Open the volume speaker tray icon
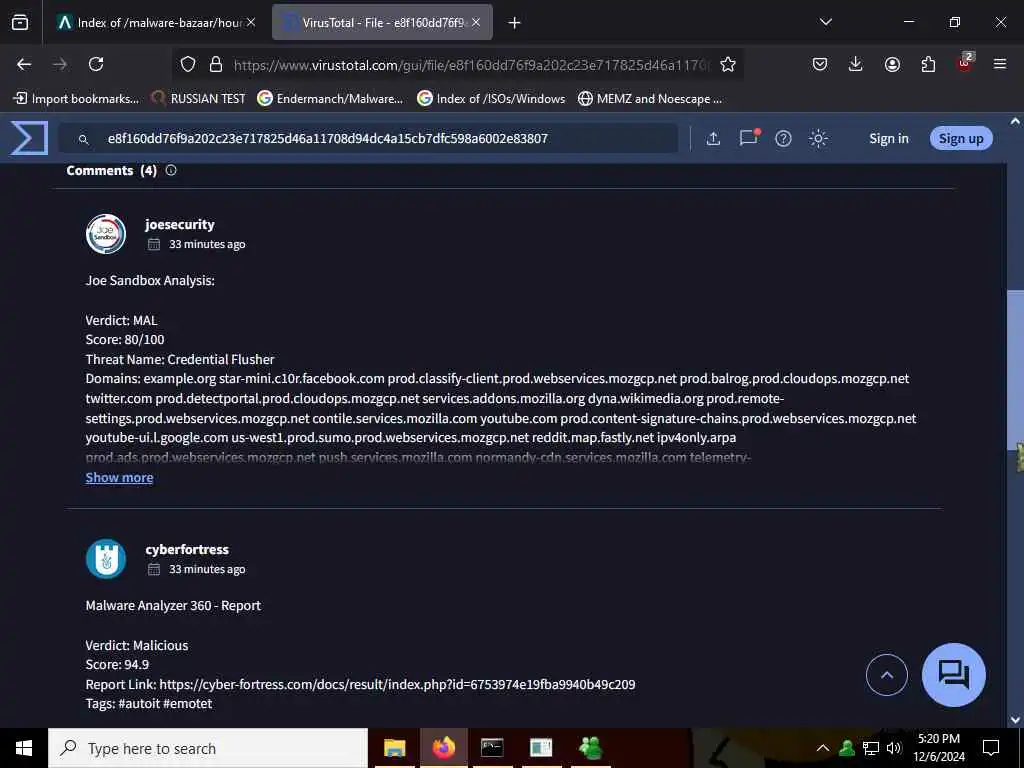This screenshot has height=768, width=1024. point(894,748)
